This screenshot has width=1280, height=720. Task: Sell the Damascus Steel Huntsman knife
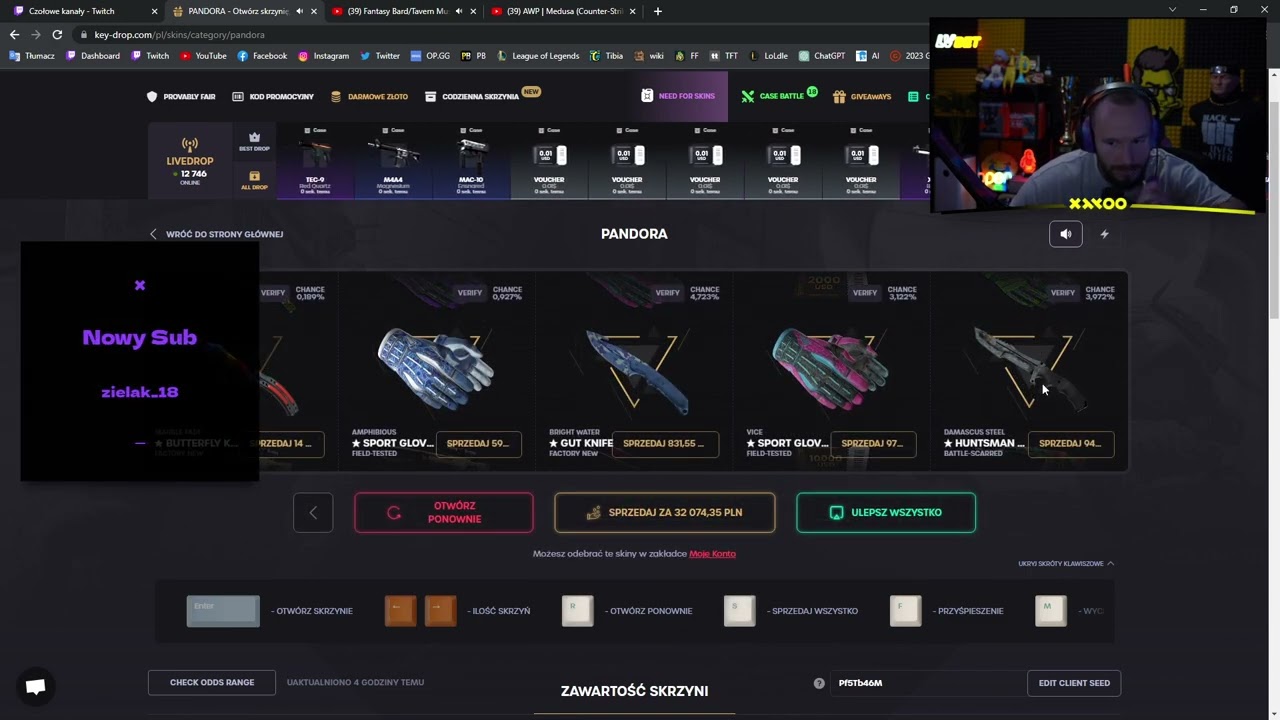point(1070,443)
